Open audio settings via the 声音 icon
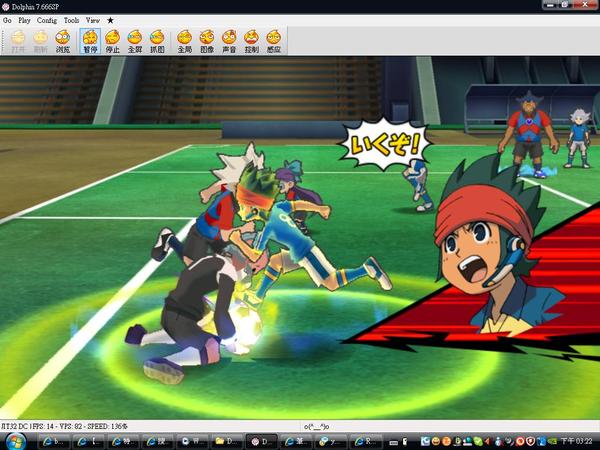This screenshot has width=600, height=450. 229,41
